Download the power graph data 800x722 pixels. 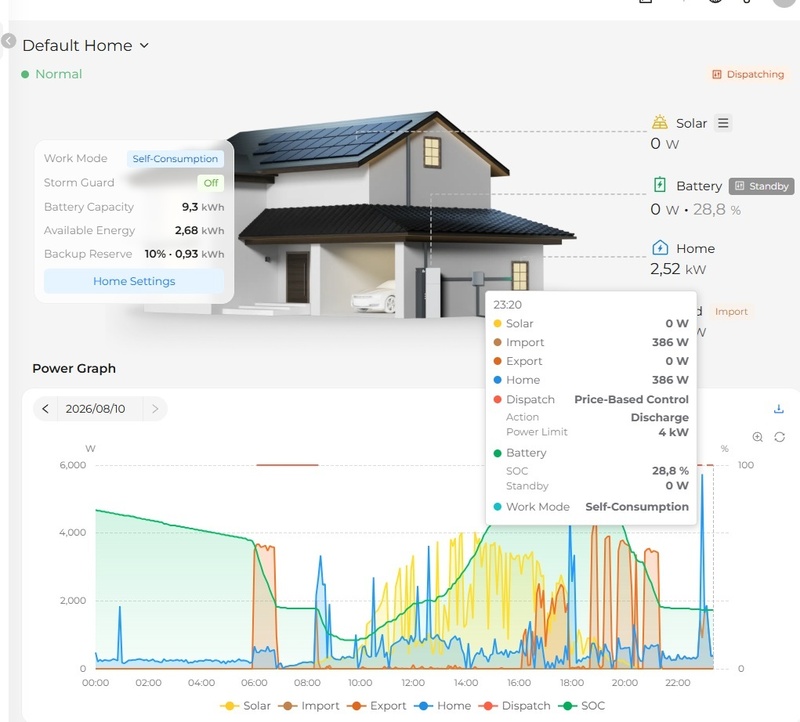point(779,409)
